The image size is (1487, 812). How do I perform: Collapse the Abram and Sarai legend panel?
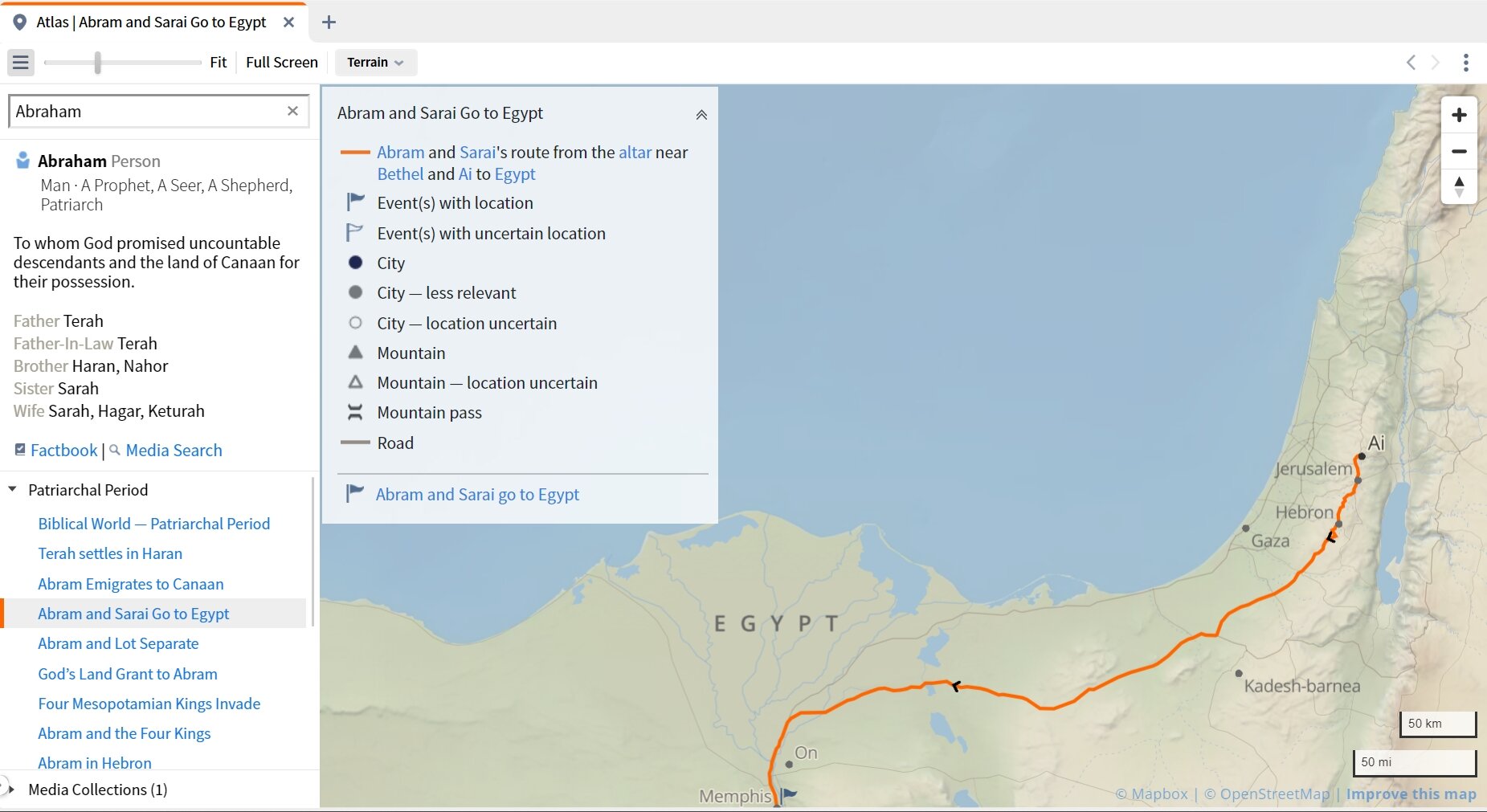[x=701, y=114]
